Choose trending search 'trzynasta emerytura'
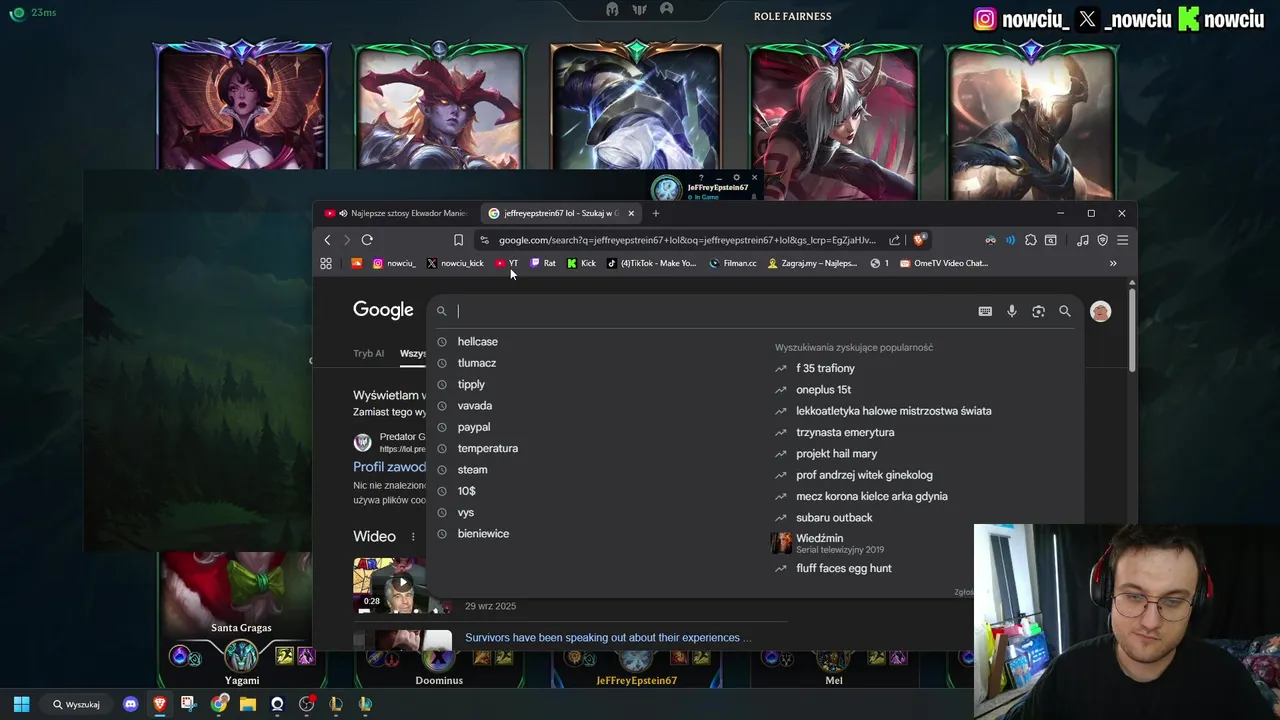 [x=845, y=432]
